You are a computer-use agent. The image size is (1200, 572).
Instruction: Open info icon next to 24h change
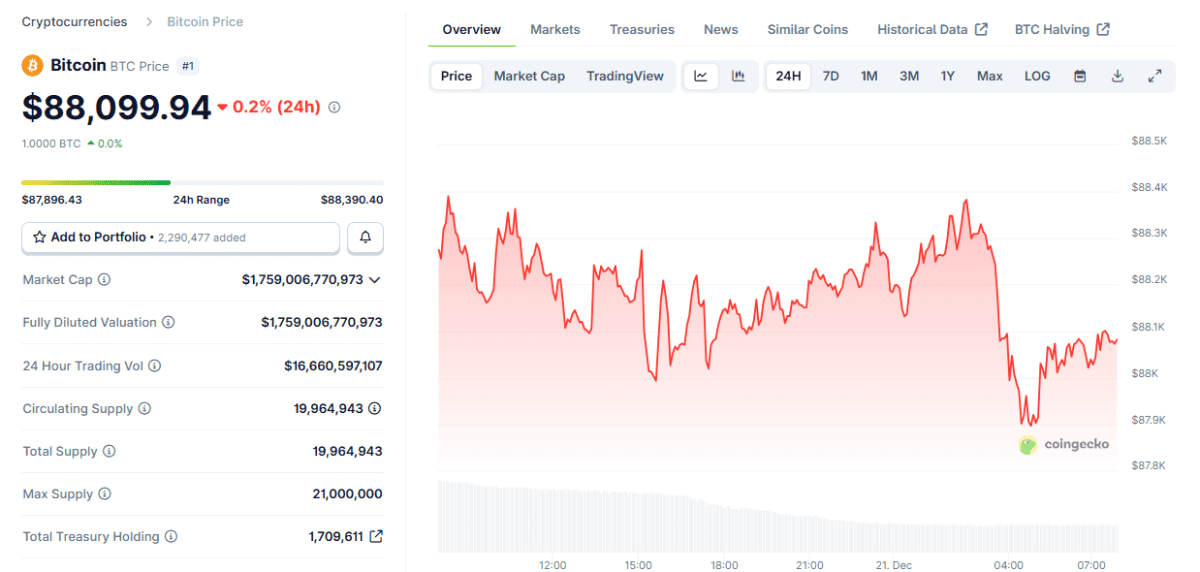point(334,107)
